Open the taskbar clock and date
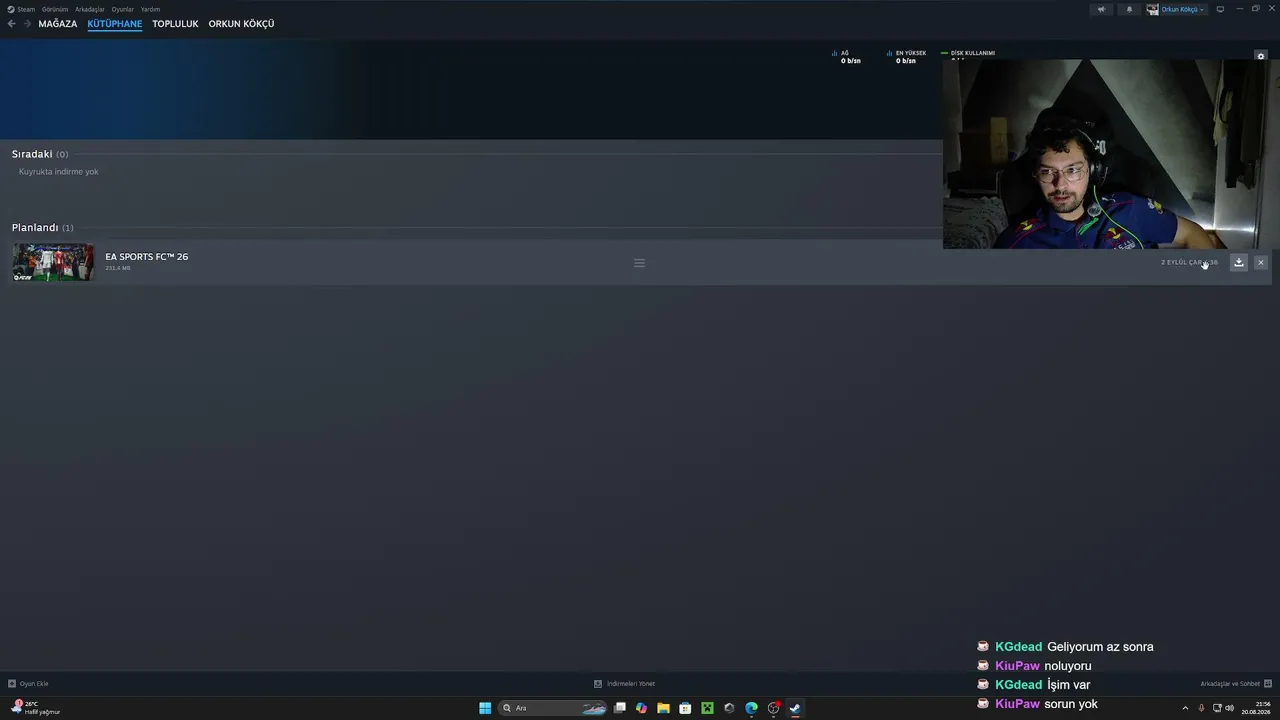1280x720 pixels. 1255,708
